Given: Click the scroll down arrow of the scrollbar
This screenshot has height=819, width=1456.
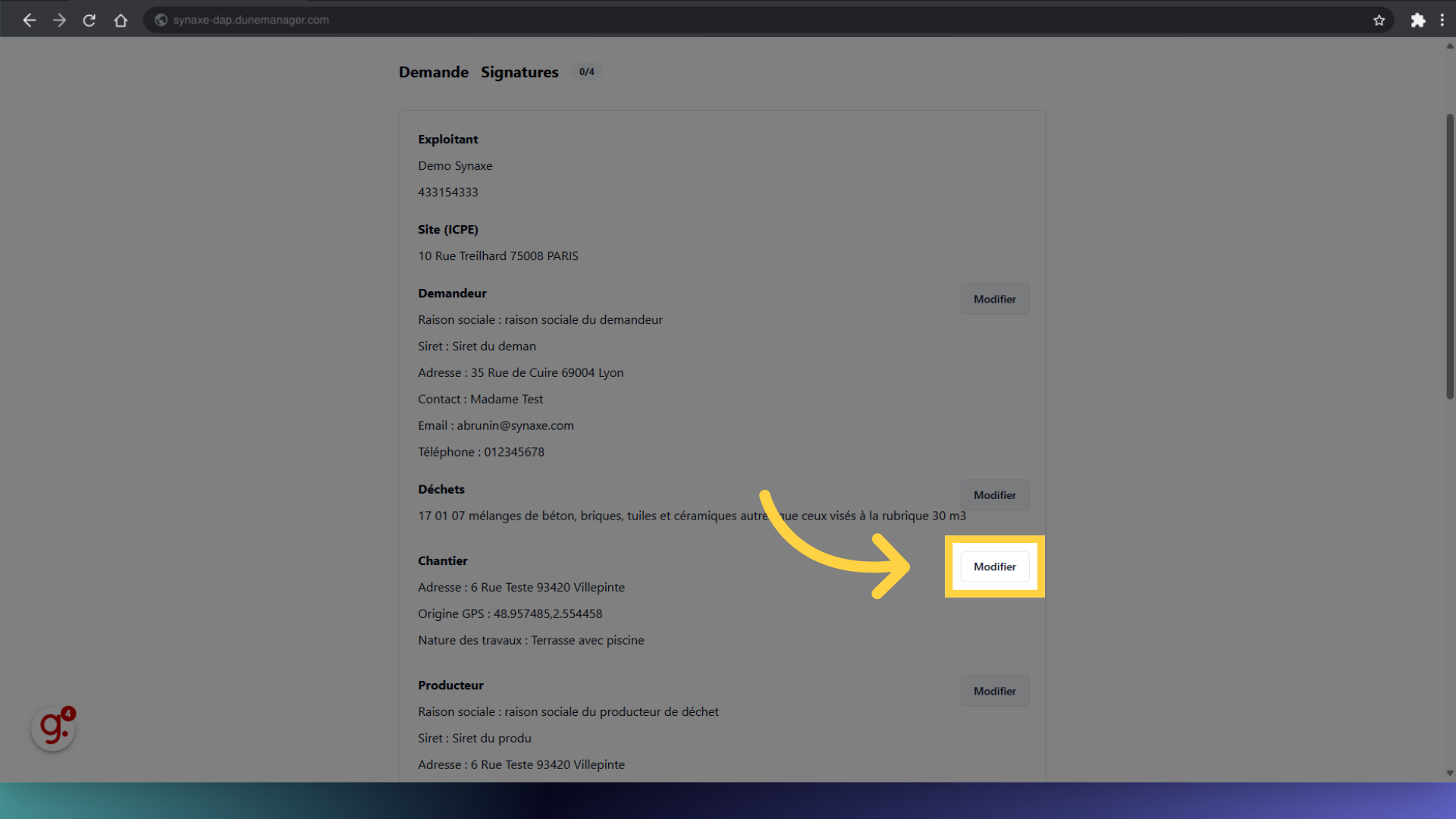Looking at the screenshot, I should 1449,773.
